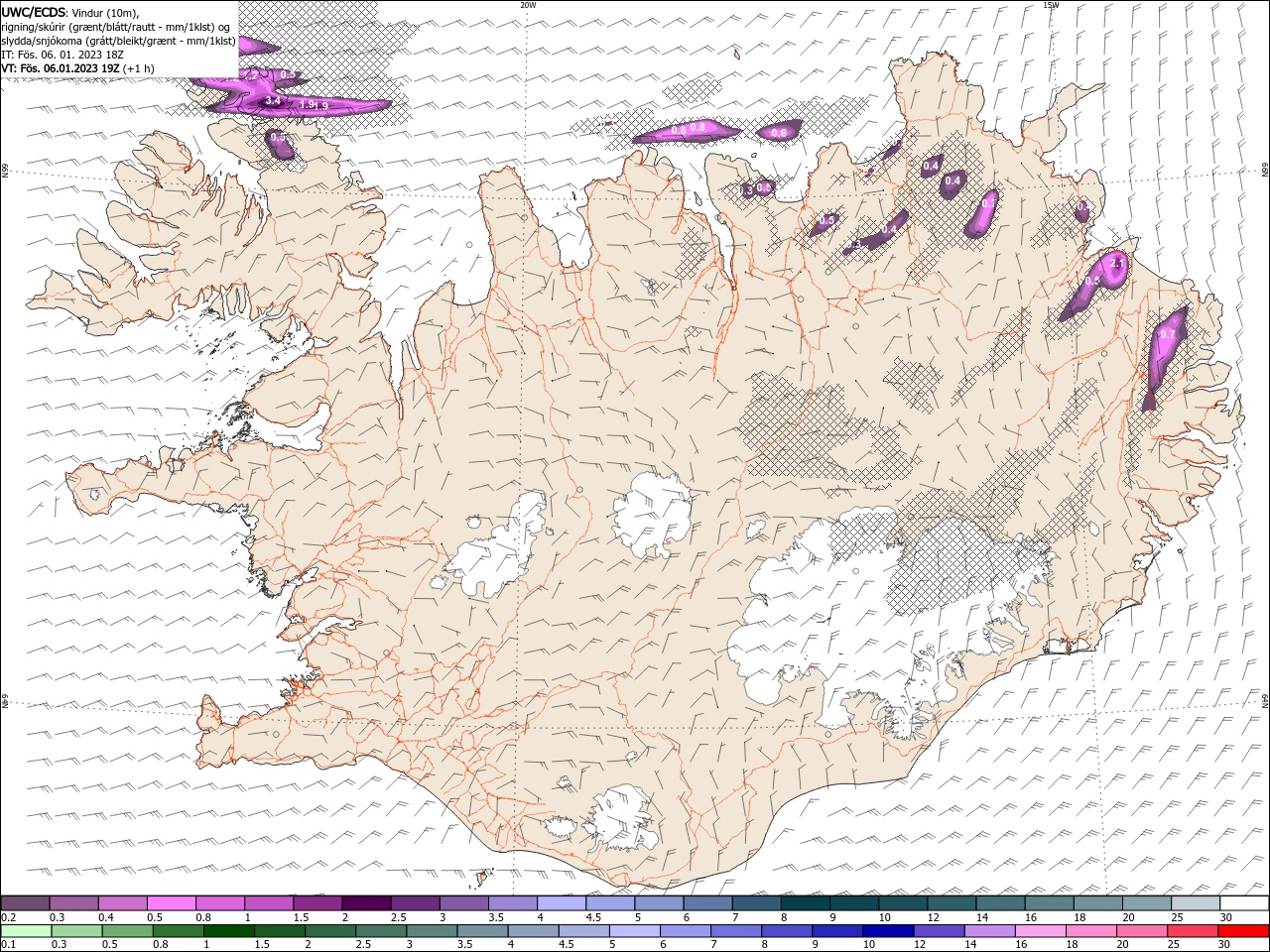Pick the light pink lower-scale swatch at 16

coord(1041,931)
